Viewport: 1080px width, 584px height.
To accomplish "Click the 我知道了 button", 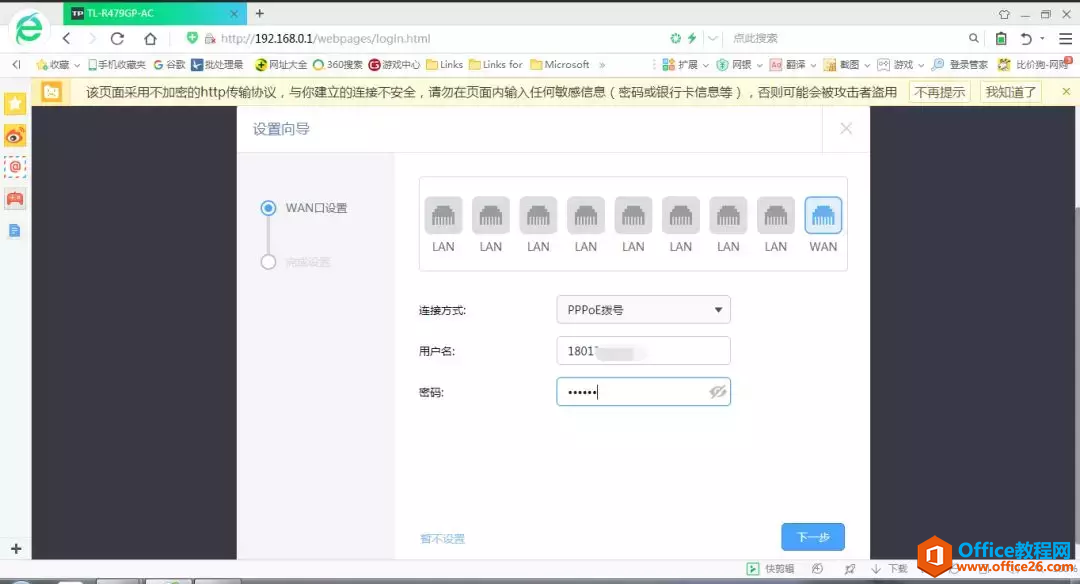I will pyautogui.click(x=1010, y=92).
